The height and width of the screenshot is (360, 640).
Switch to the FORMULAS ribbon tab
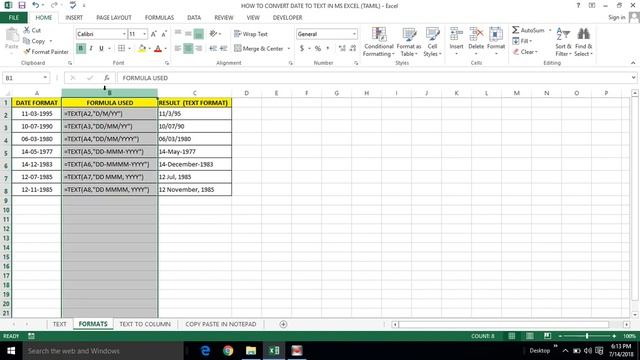(159, 18)
